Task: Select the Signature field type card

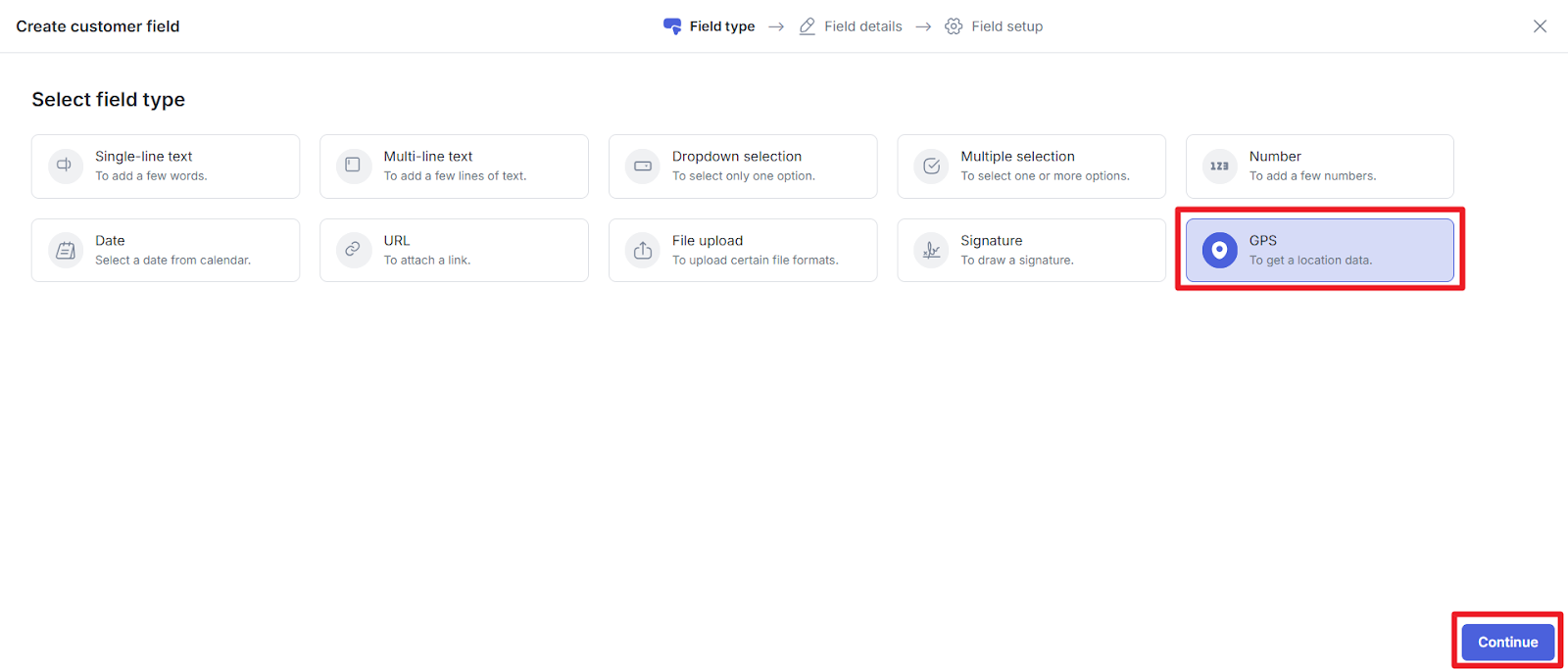Action: click(1031, 250)
